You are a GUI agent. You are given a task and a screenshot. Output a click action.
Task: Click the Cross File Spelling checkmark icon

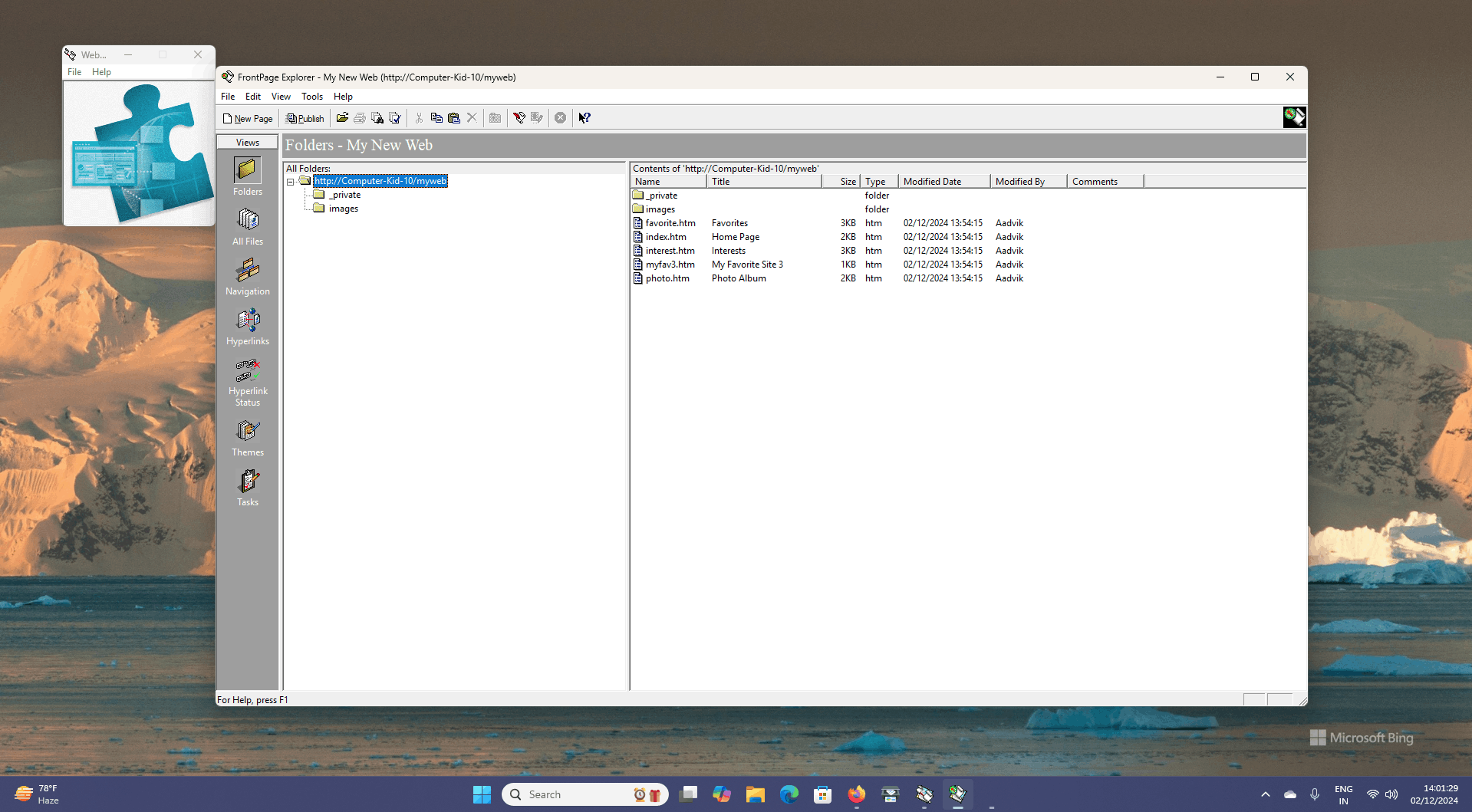click(x=395, y=118)
